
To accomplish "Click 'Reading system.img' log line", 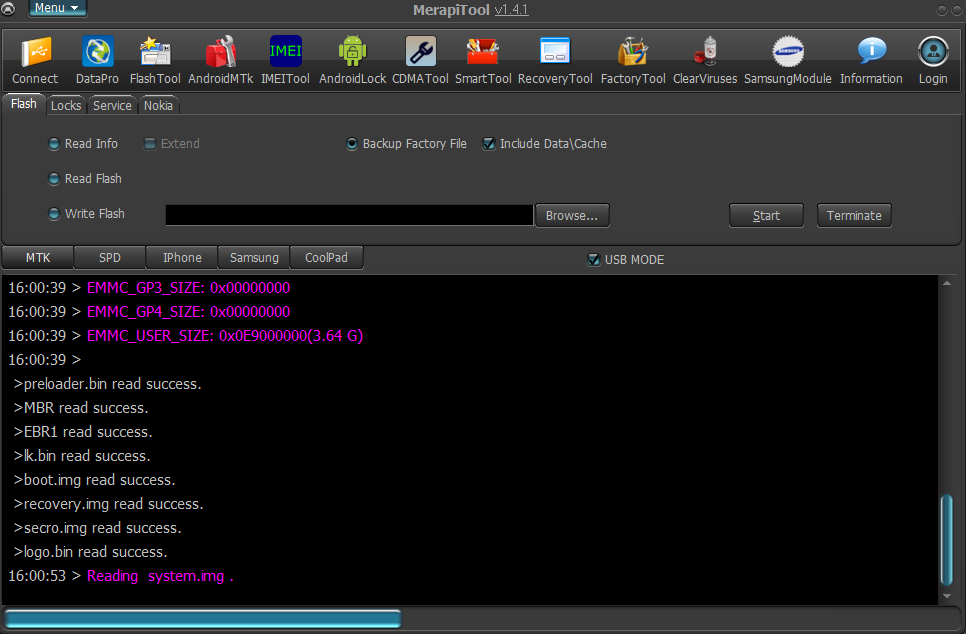I will point(121,576).
